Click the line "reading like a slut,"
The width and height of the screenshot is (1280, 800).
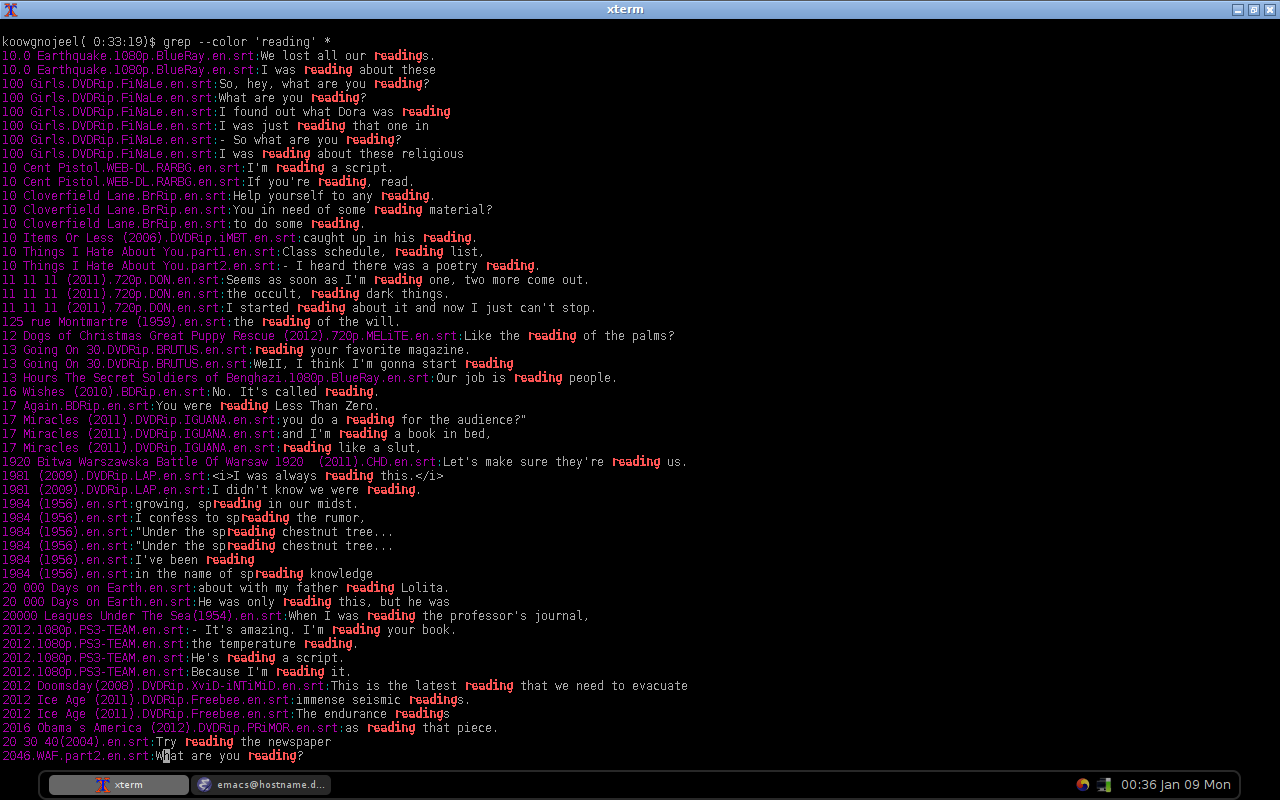point(351,448)
